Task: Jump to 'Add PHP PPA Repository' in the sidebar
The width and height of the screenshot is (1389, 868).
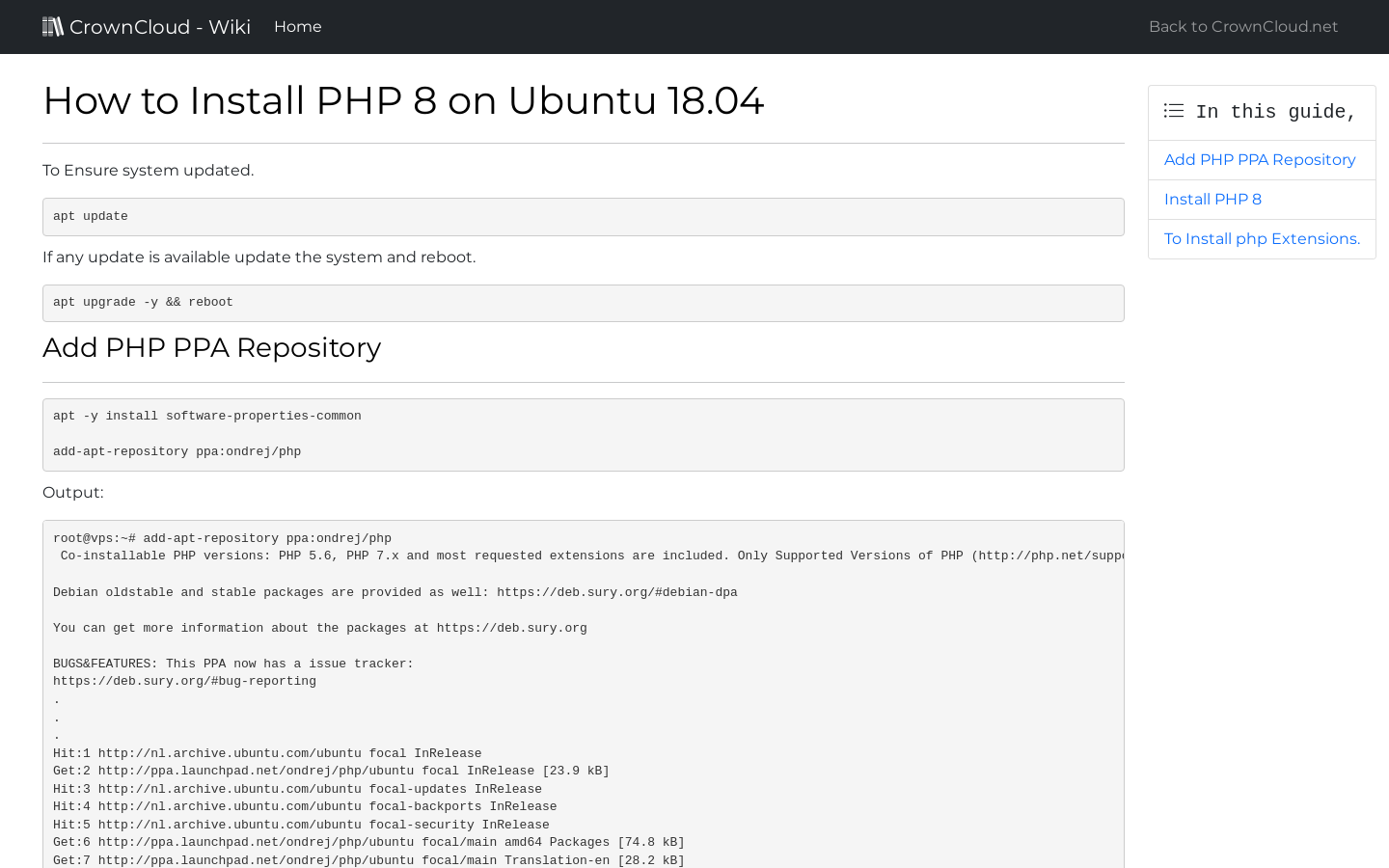Action: tap(1259, 160)
